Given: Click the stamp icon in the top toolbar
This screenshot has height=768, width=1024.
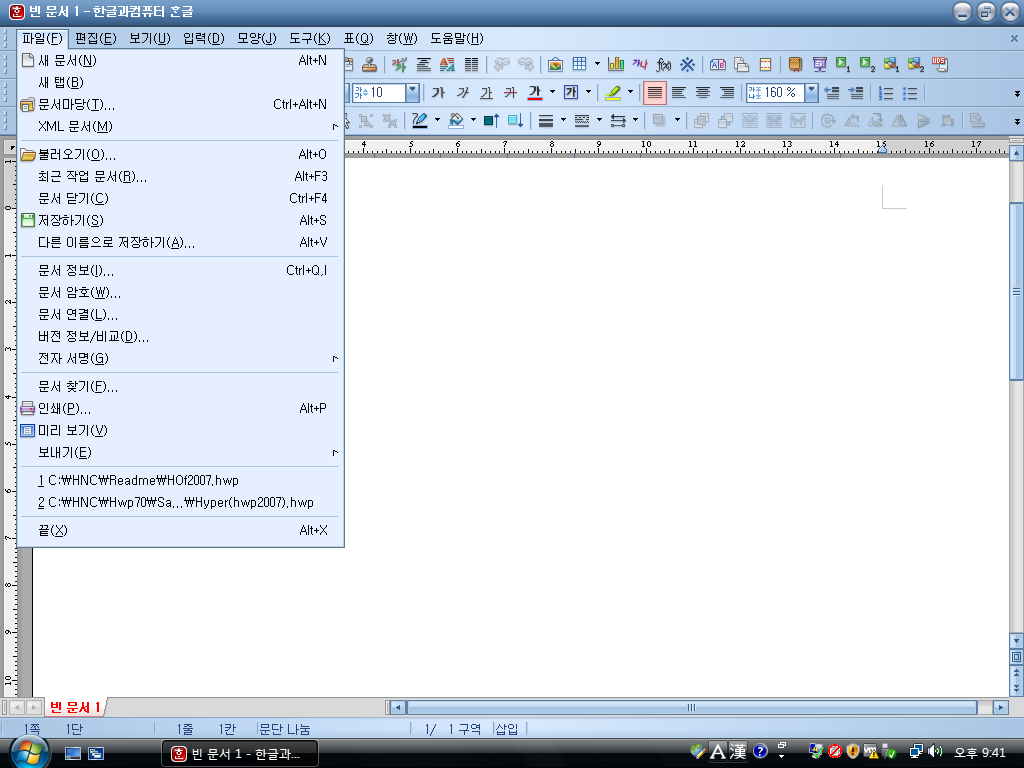Looking at the screenshot, I should click(370, 64).
